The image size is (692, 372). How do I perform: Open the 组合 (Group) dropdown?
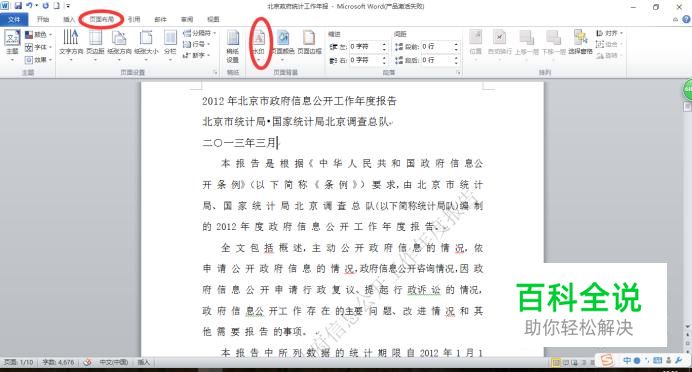pos(609,44)
